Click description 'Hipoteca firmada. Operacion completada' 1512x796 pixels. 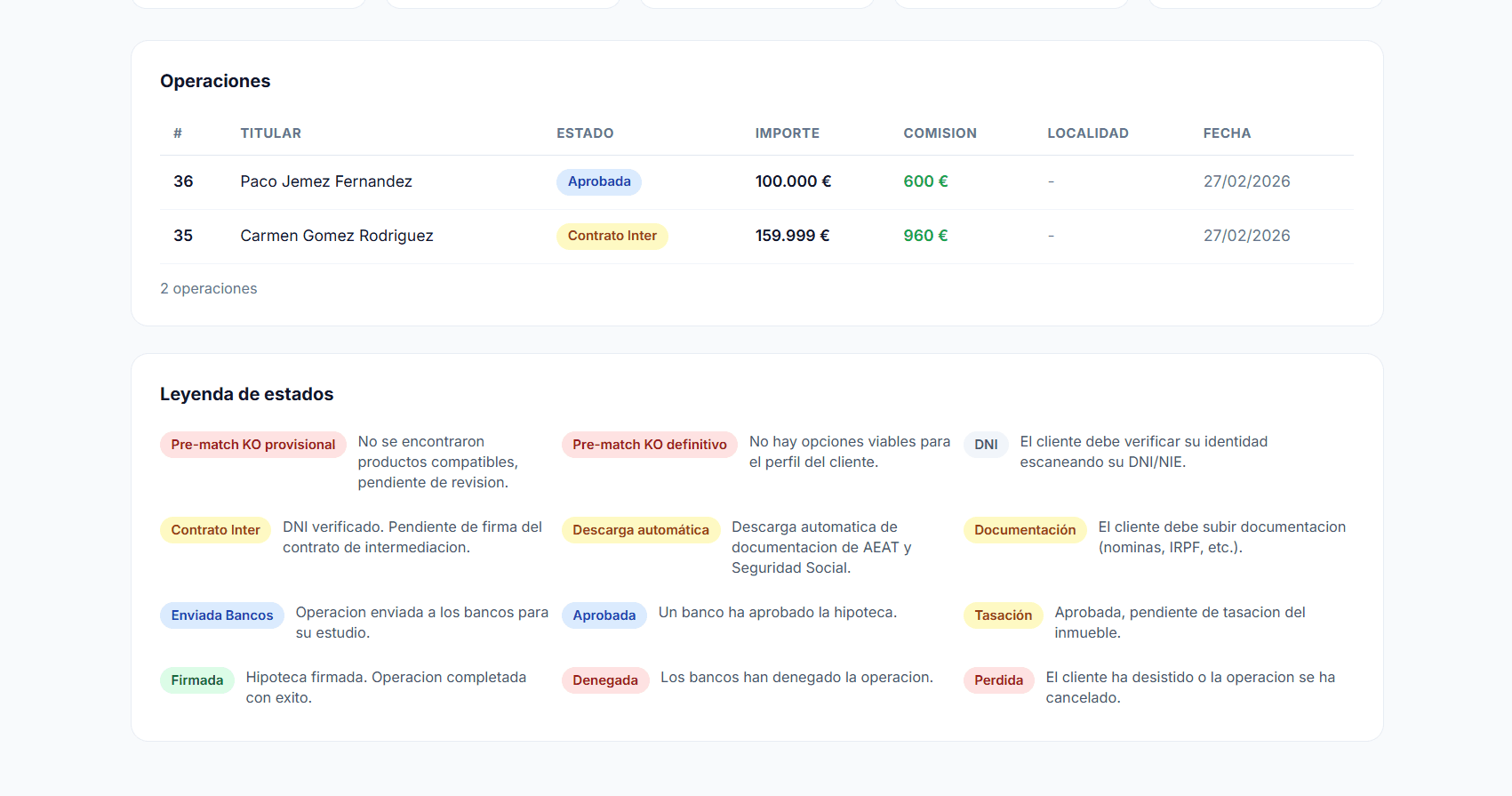pos(386,677)
